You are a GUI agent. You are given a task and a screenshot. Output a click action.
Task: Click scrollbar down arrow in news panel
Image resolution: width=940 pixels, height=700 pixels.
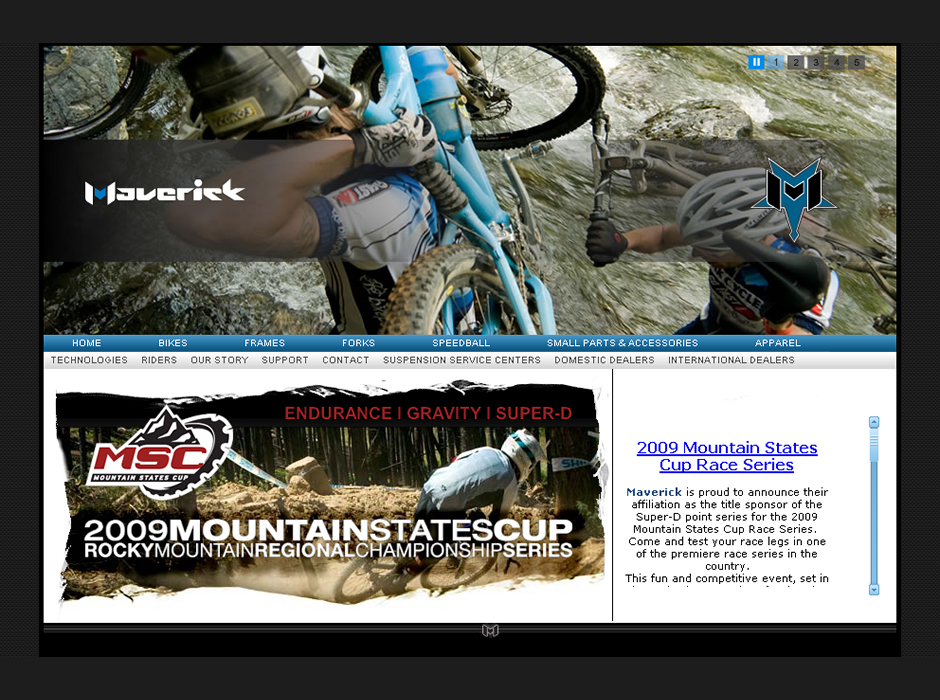pos(874,589)
